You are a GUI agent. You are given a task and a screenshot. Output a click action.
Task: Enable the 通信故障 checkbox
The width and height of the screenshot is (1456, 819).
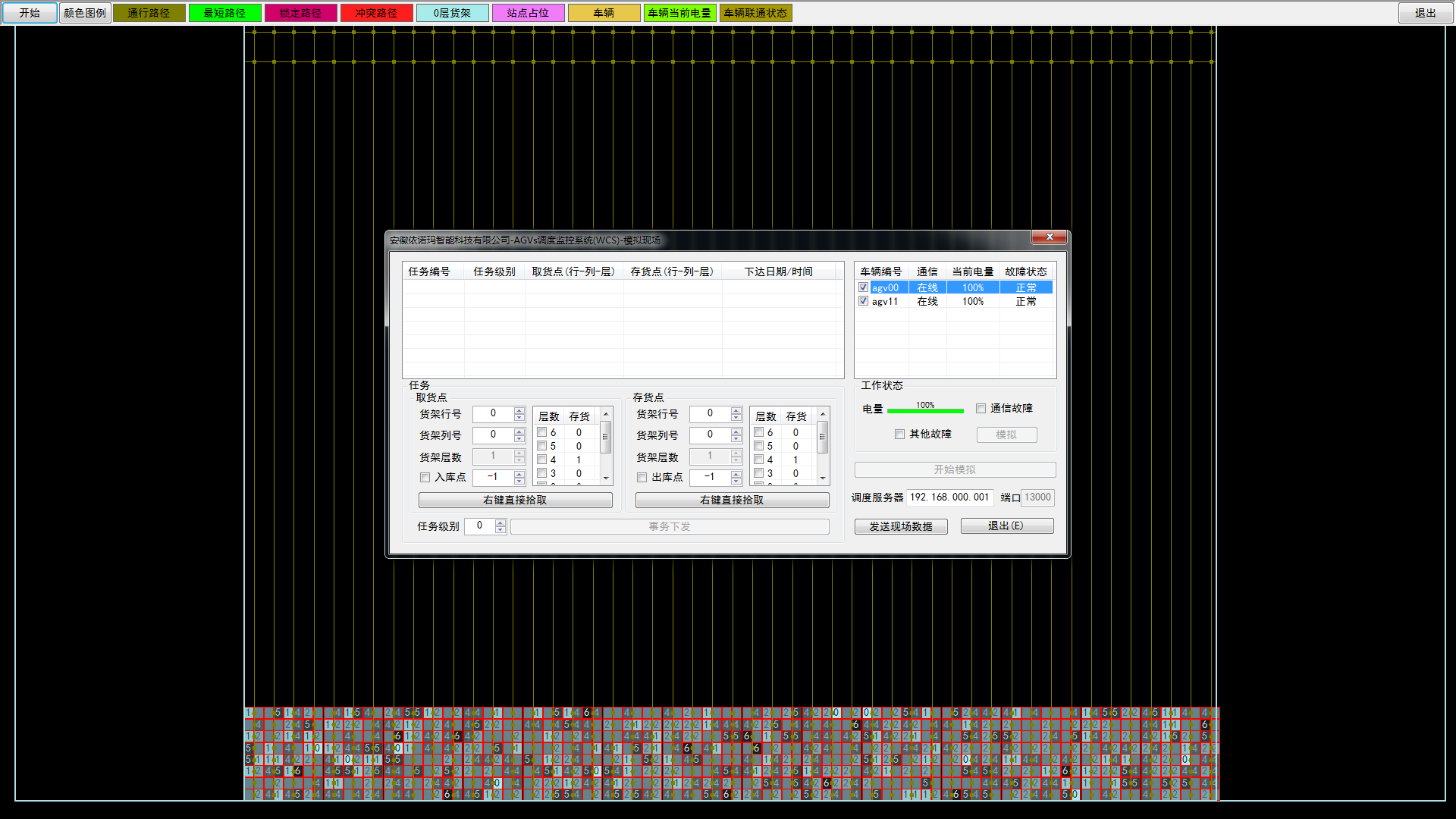981,408
